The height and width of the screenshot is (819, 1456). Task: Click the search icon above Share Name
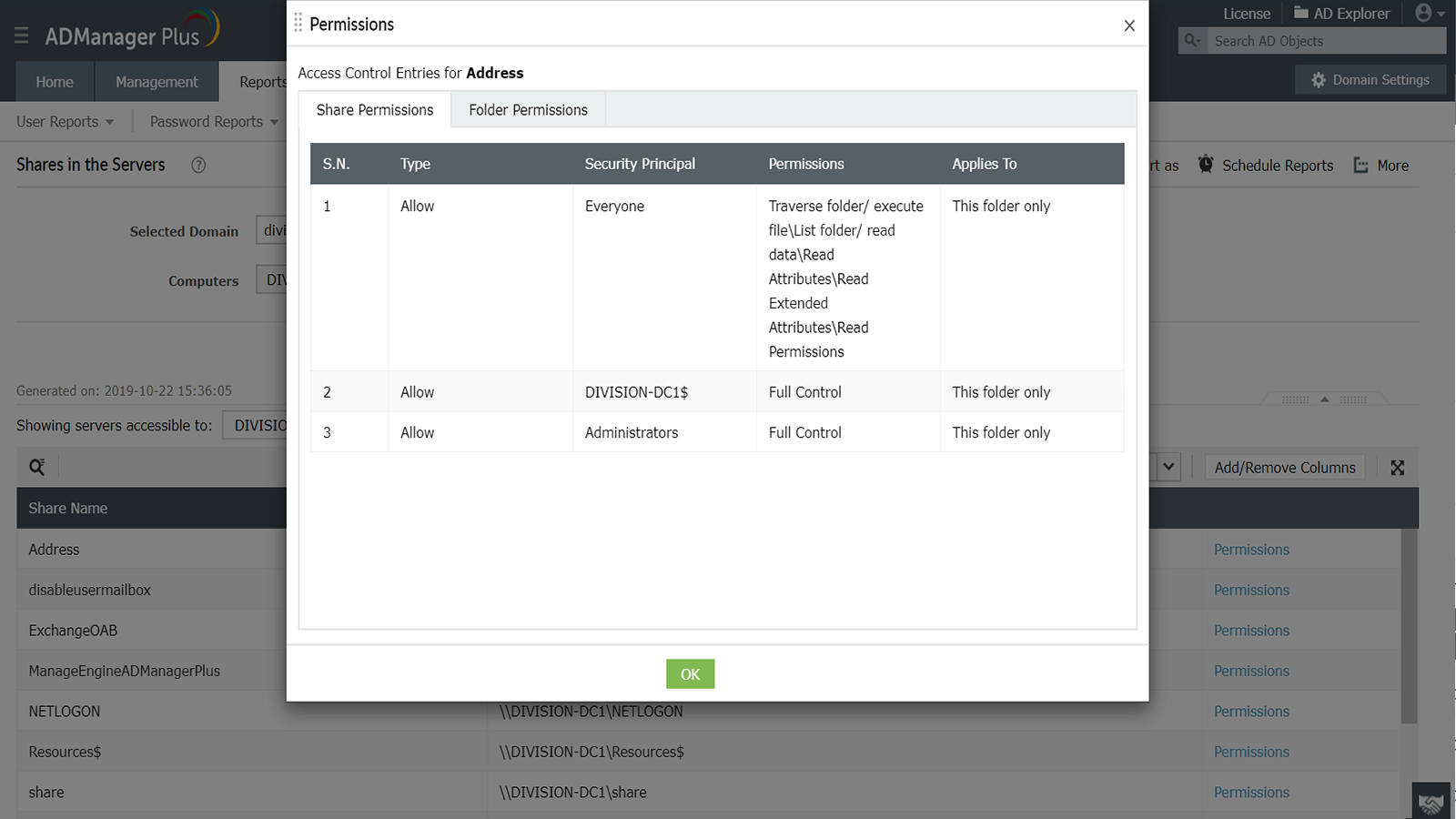coord(36,467)
